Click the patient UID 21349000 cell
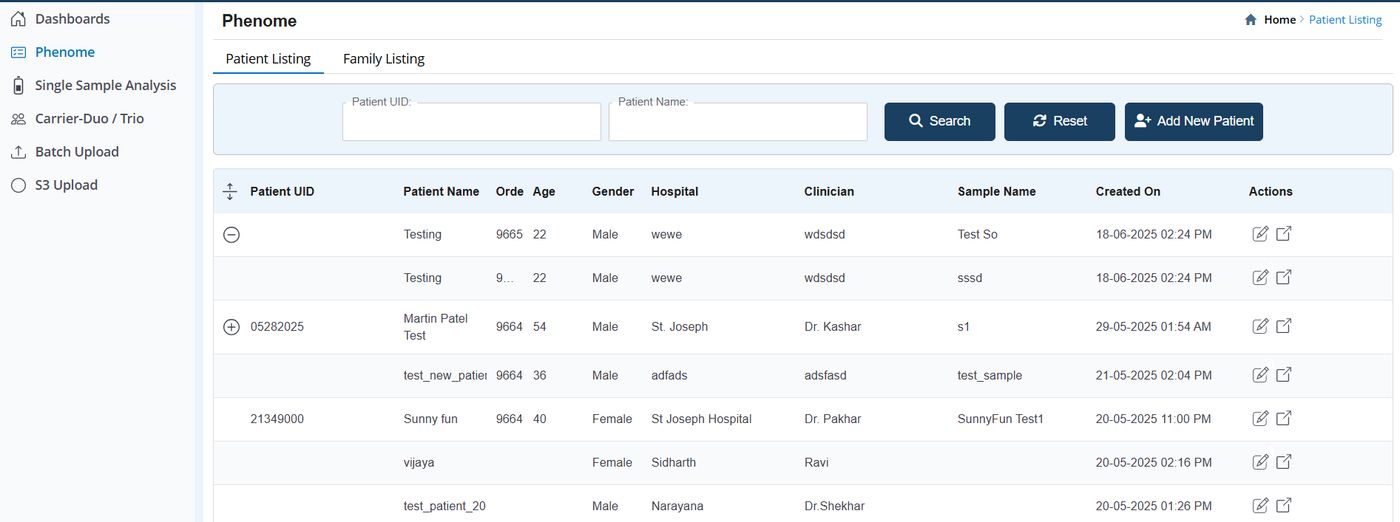Viewport: 1400px width, 522px height. pyautogui.click(x=277, y=419)
